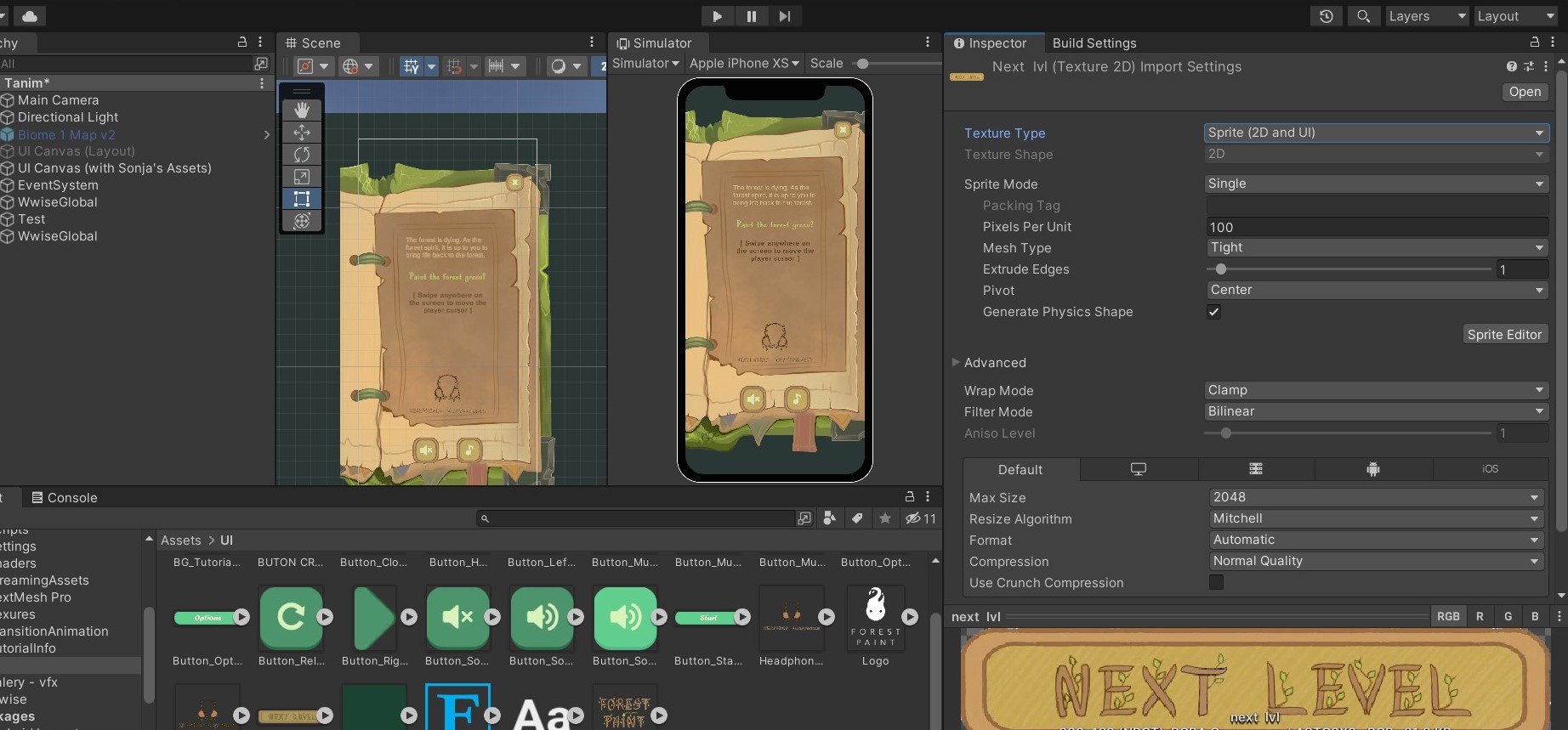1568x730 pixels.
Task: Click the search by label icon
Action: (x=857, y=518)
